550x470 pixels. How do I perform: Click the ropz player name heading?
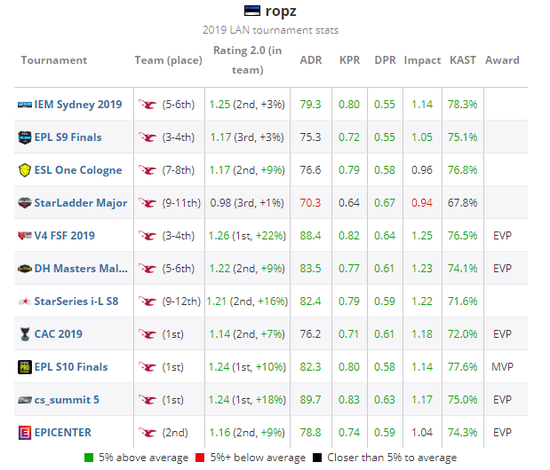[x=281, y=11]
